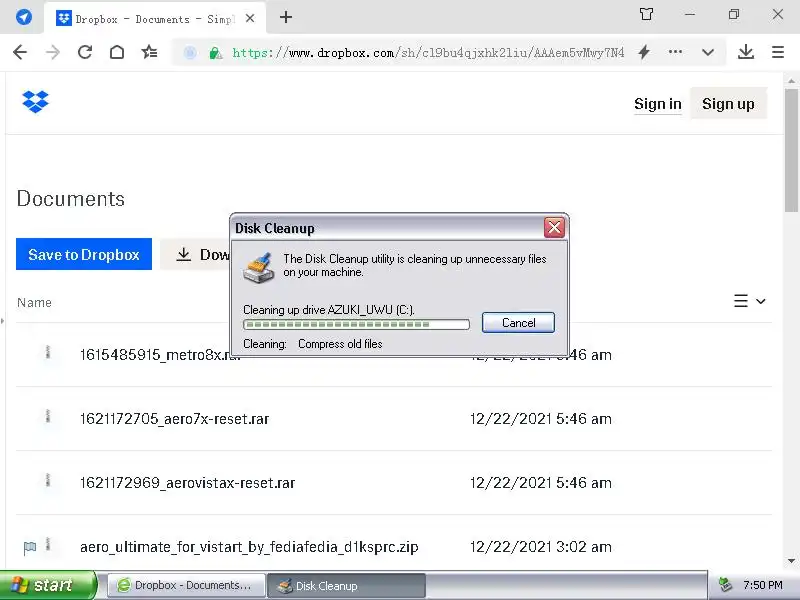Screen dimensions: 800x600
Task: Click the 7:50 PM taskbar clock
Action: pos(763,585)
